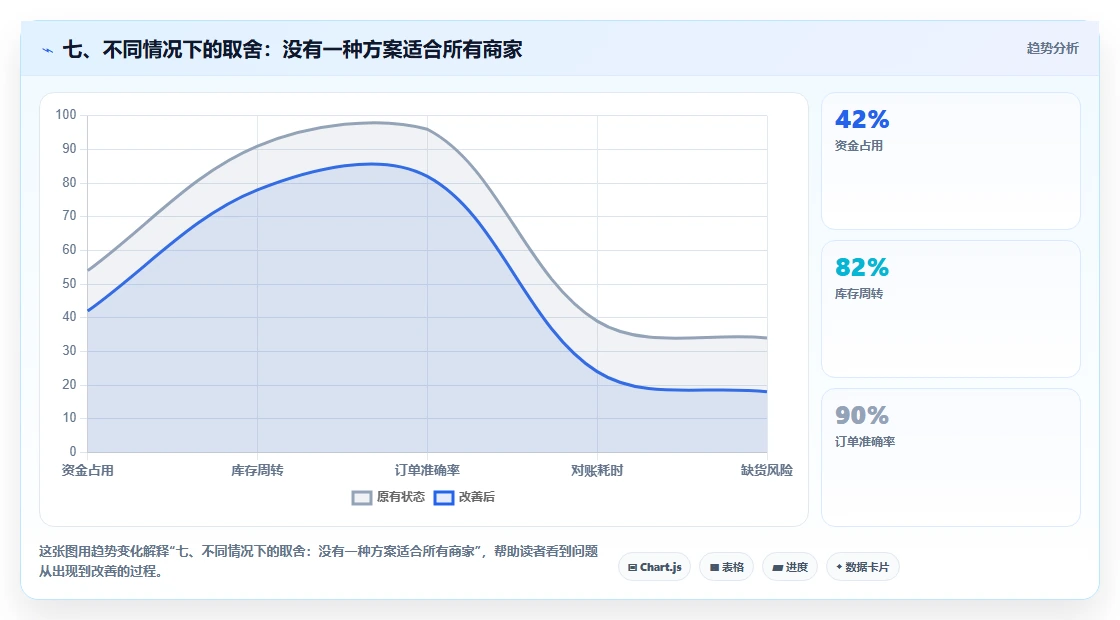Click the 趋势分析 label in header

pyautogui.click(x=1052, y=49)
